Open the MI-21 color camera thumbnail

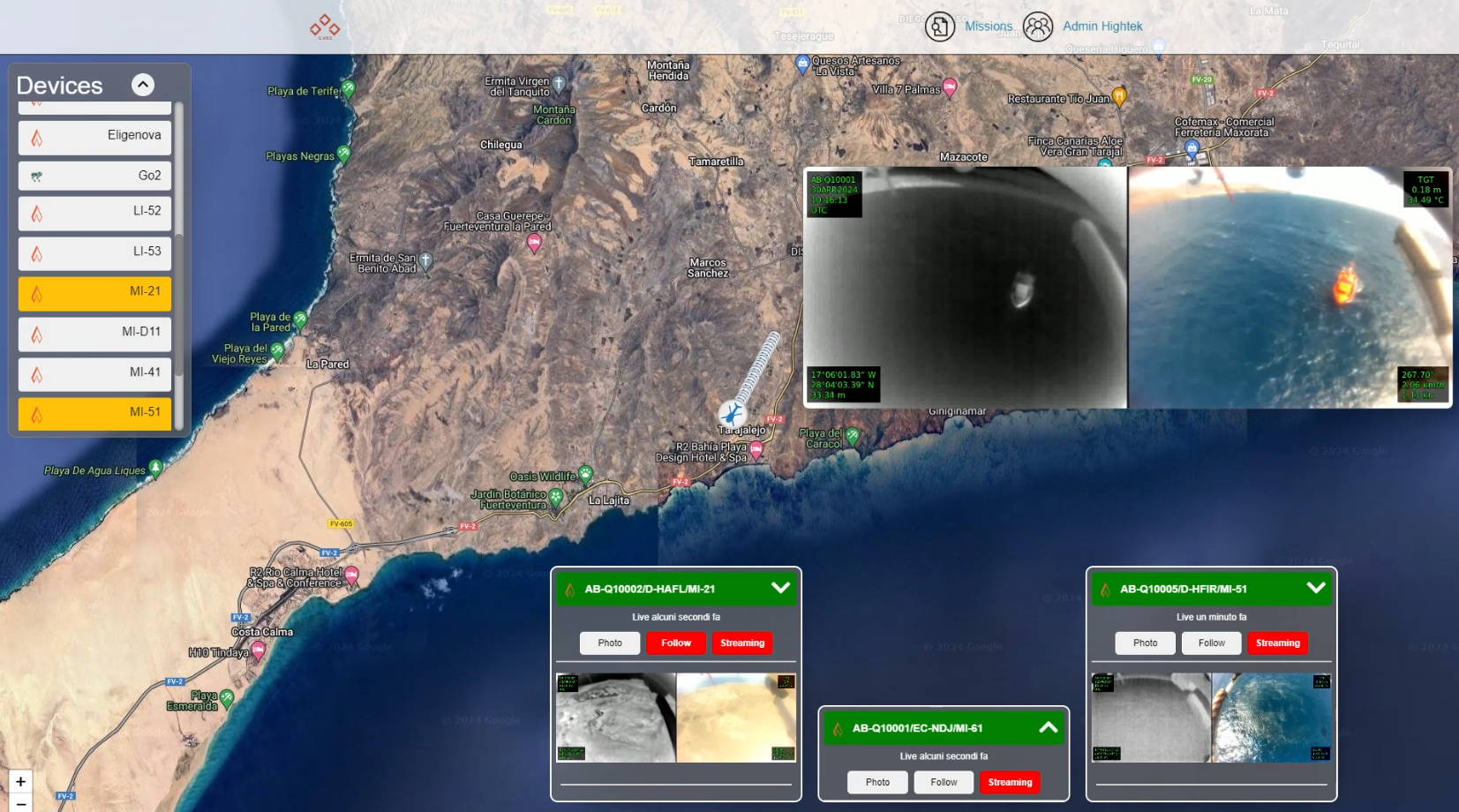point(736,718)
